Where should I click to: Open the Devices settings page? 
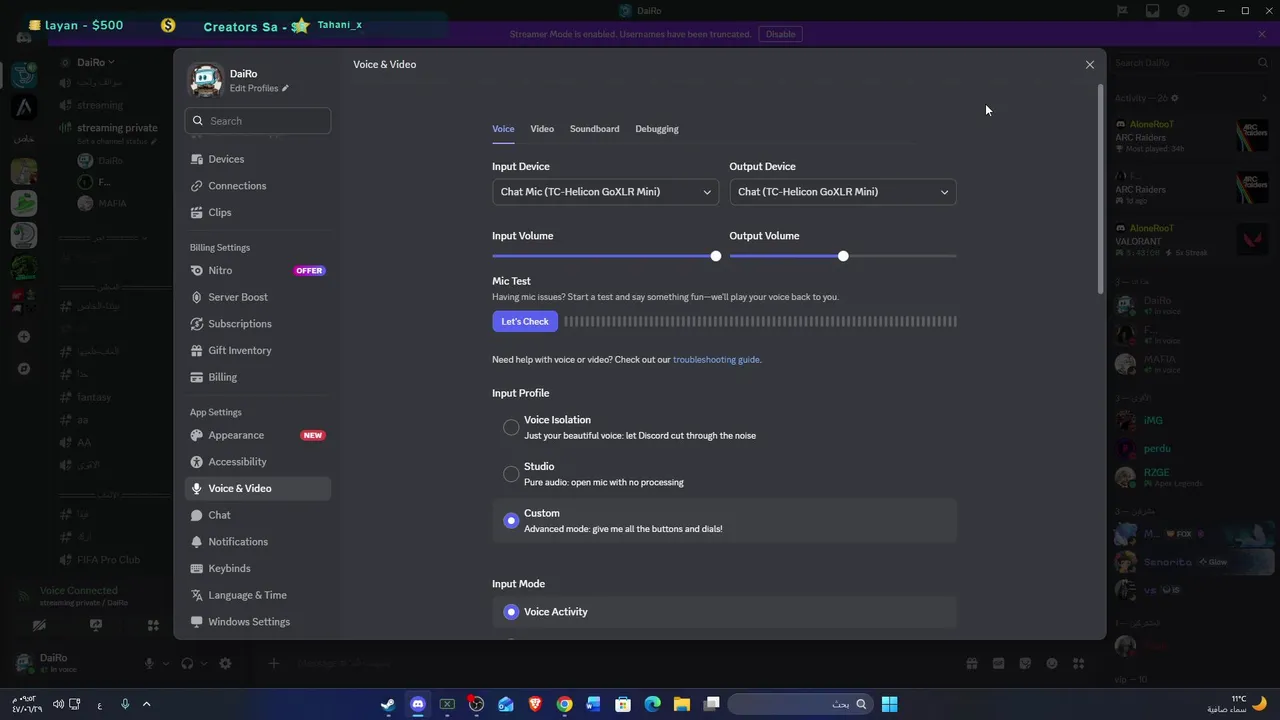click(x=257, y=159)
